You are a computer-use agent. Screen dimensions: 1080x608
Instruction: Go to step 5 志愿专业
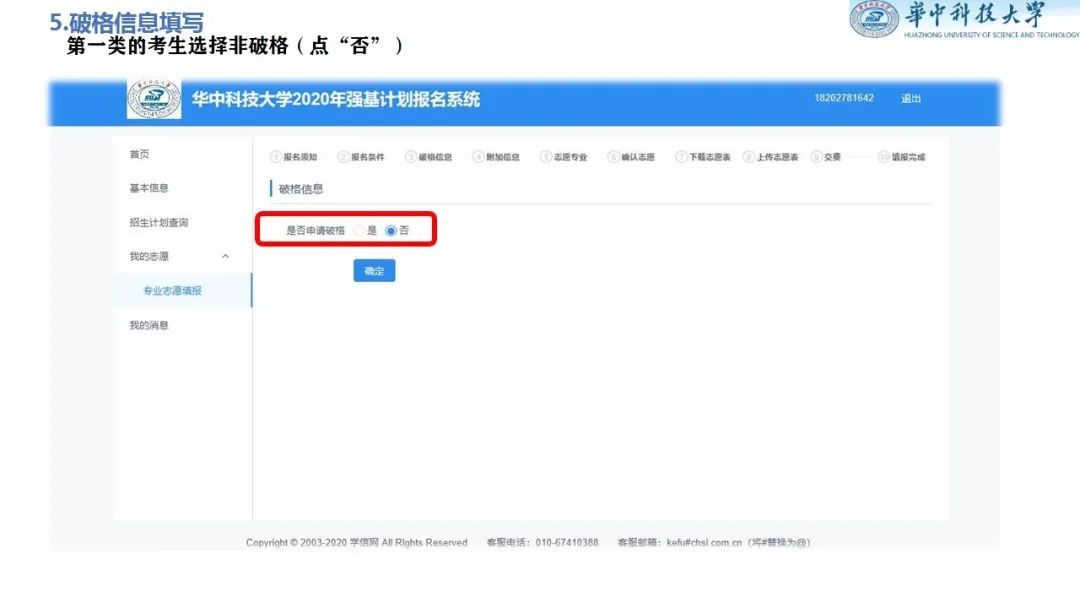[564, 157]
